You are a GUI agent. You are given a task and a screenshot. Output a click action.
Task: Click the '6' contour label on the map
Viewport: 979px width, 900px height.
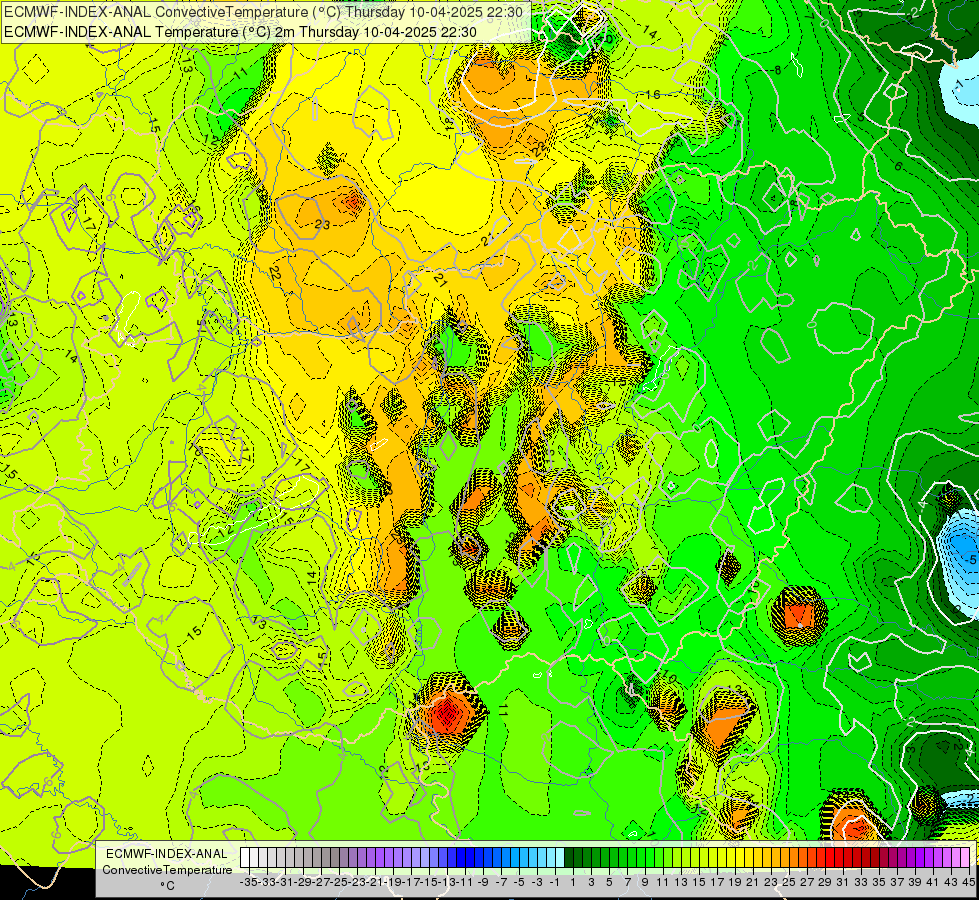click(x=898, y=166)
